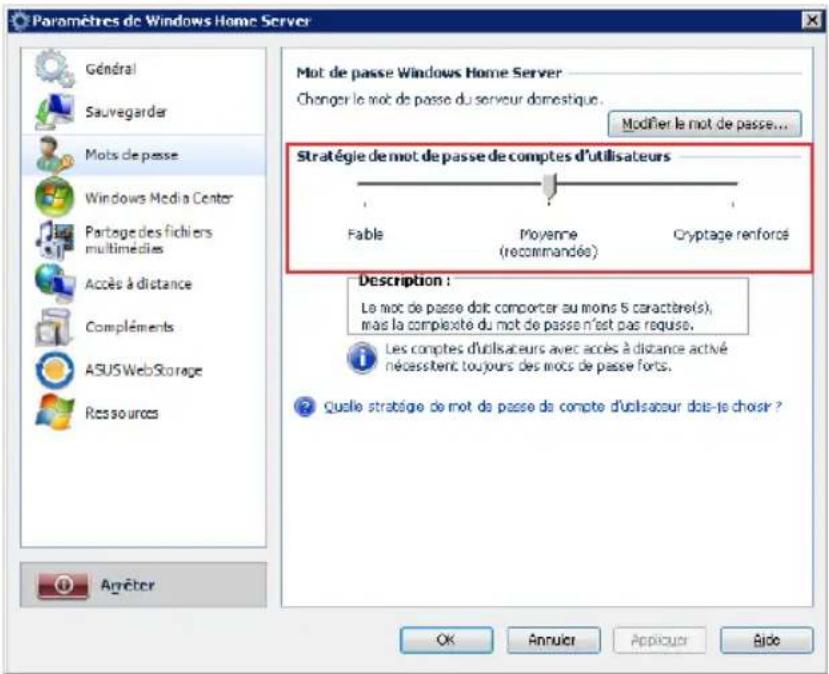Click the password policy slider thumb

pyautogui.click(x=549, y=188)
